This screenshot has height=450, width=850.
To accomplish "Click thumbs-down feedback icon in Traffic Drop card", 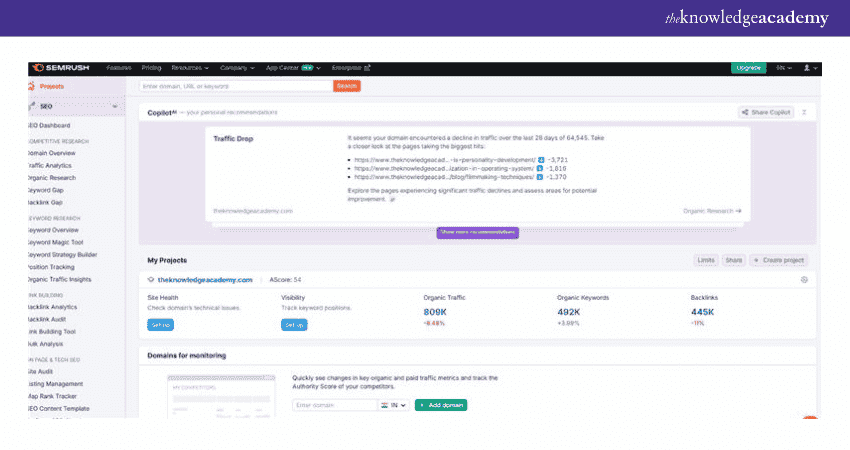I will [x=393, y=200].
